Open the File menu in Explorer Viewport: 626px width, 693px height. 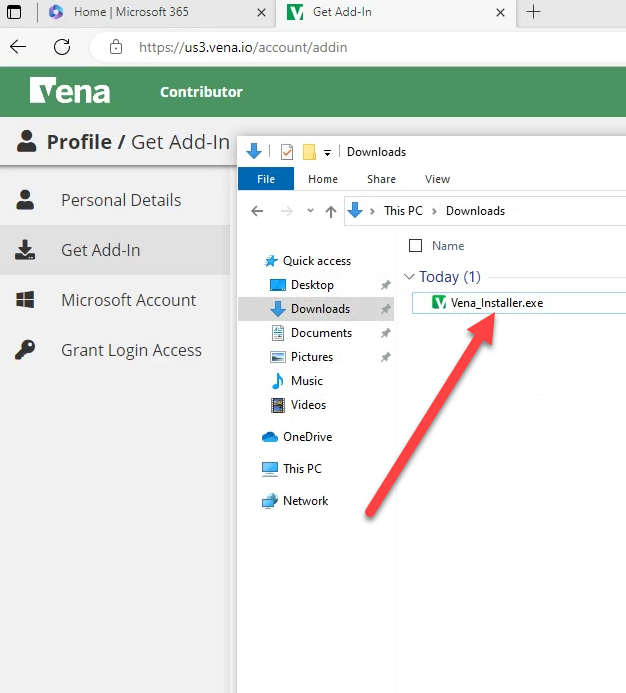click(266, 179)
